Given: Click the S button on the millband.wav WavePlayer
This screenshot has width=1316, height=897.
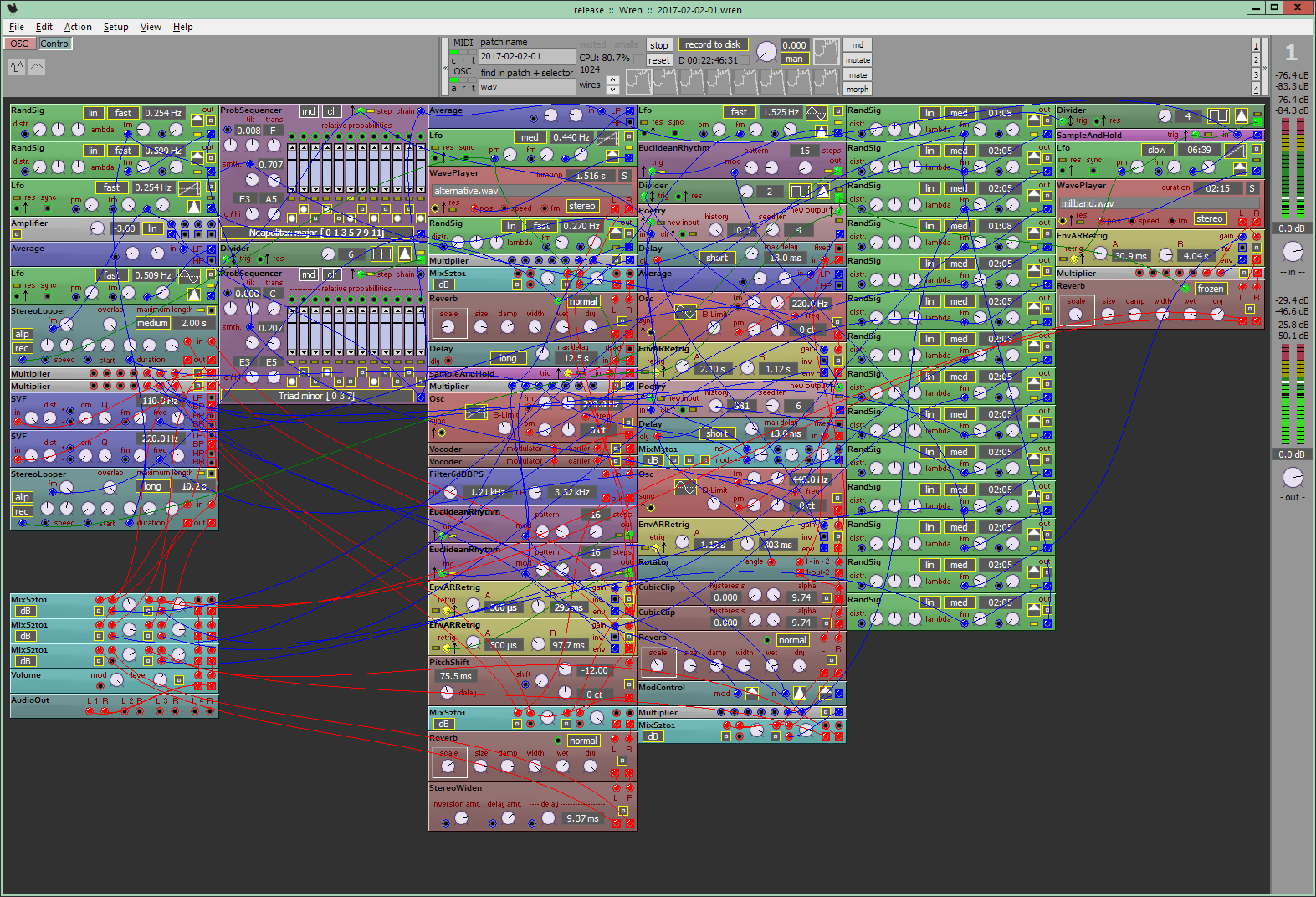Looking at the screenshot, I should click(x=1252, y=188).
